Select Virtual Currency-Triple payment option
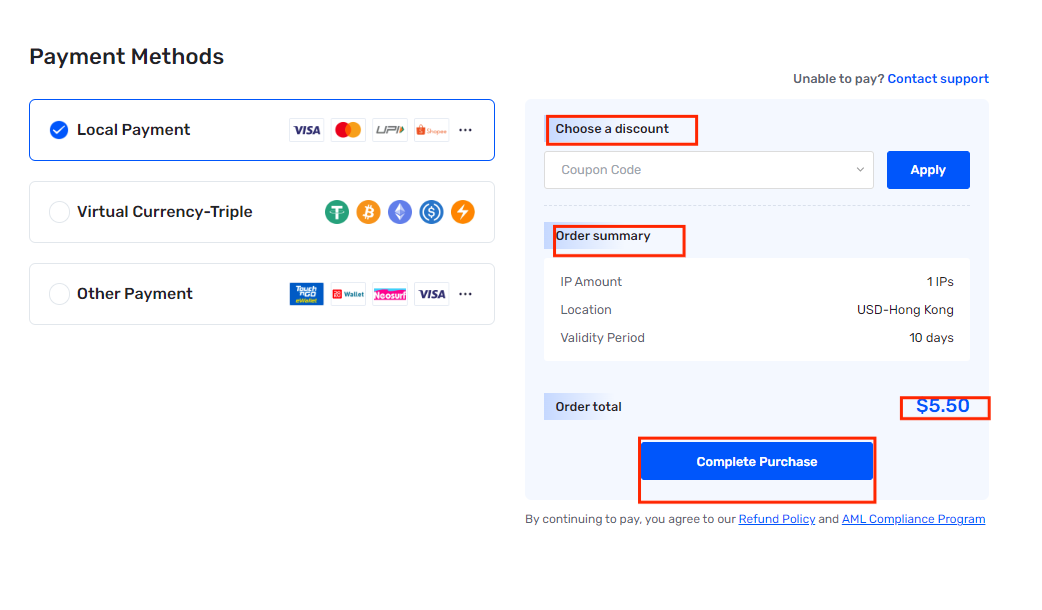 pyautogui.click(x=59, y=212)
